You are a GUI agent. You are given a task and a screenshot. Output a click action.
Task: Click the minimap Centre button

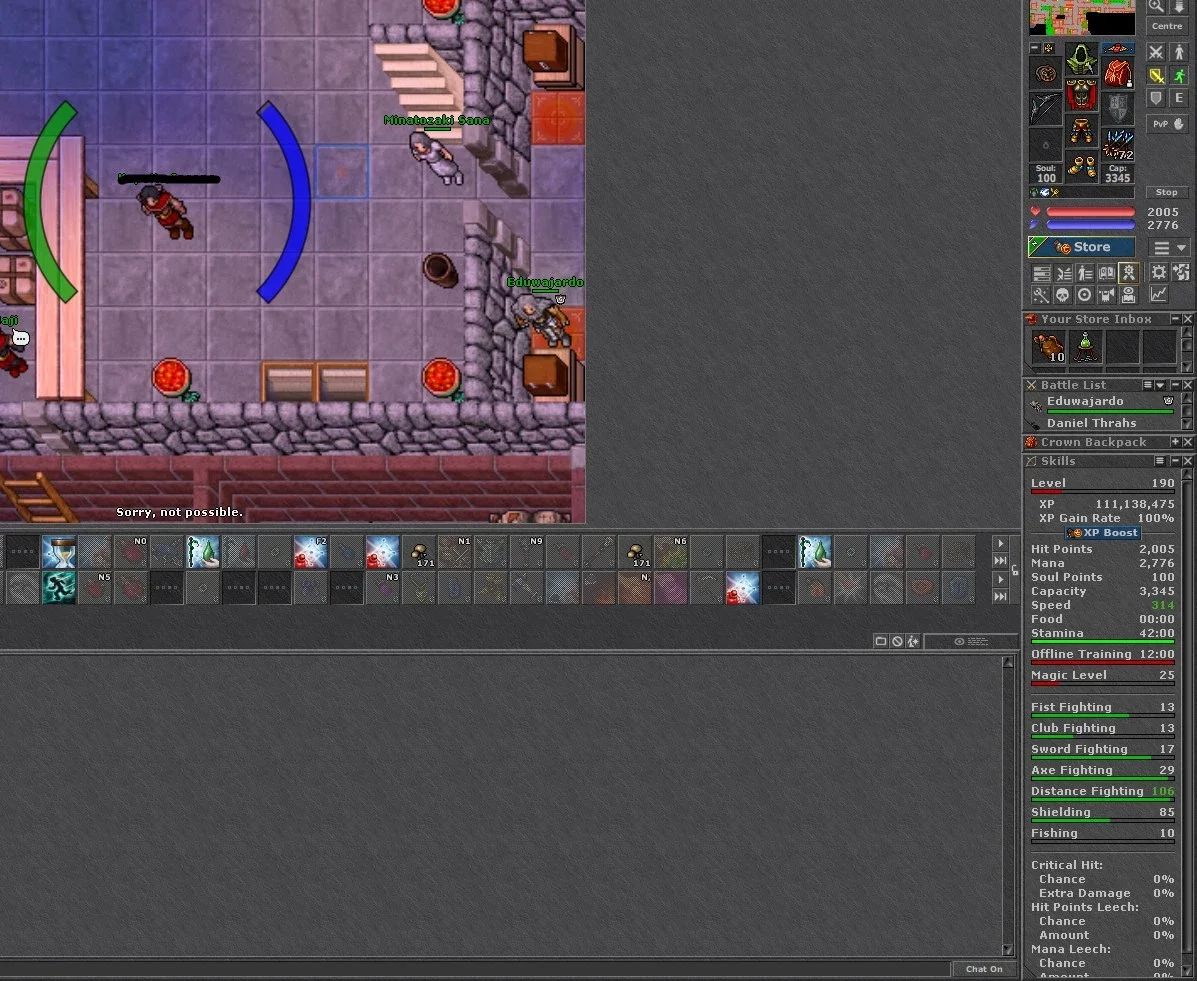coord(1167,26)
